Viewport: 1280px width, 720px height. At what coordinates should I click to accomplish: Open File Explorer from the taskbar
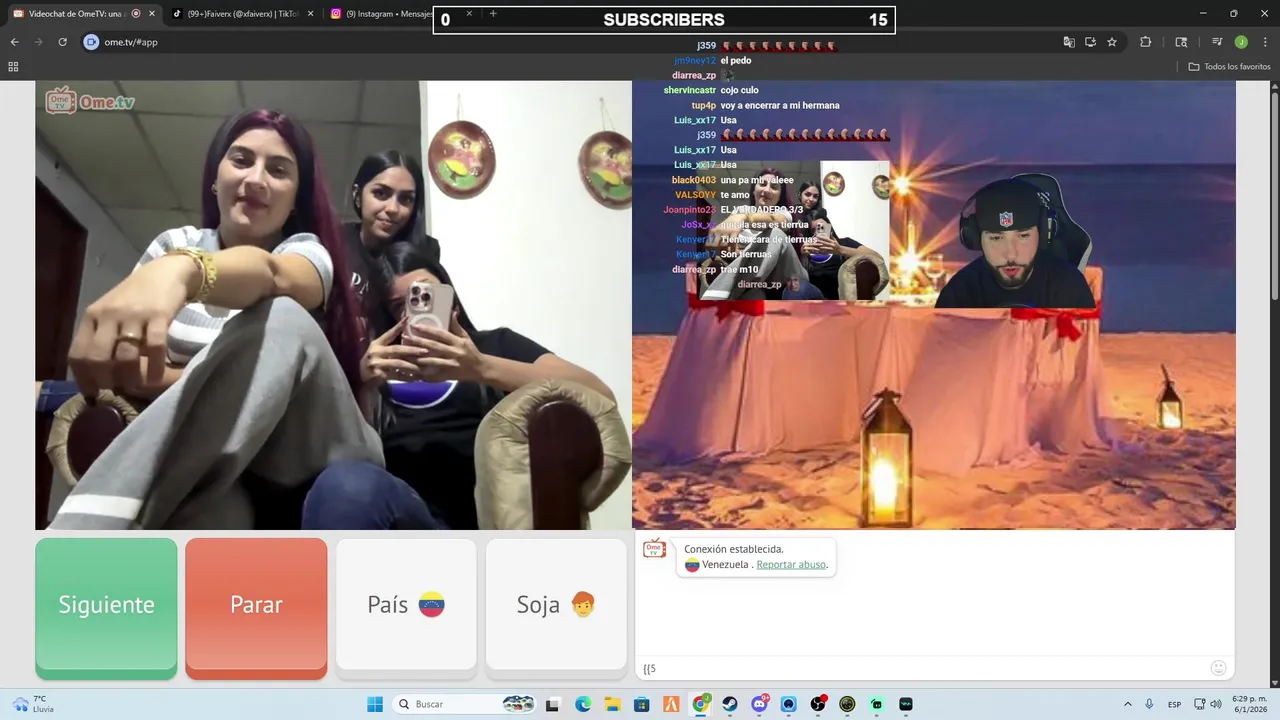coord(612,704)
